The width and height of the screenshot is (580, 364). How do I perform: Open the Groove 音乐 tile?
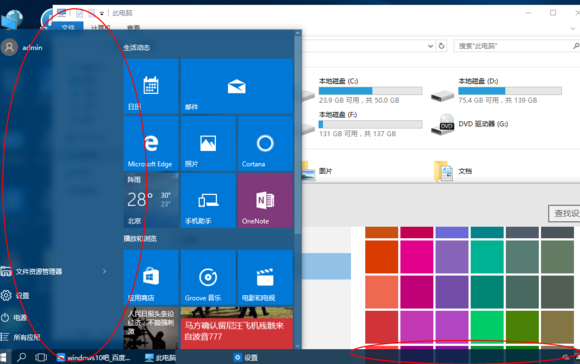pyautogui.click(x=208, y=277)
